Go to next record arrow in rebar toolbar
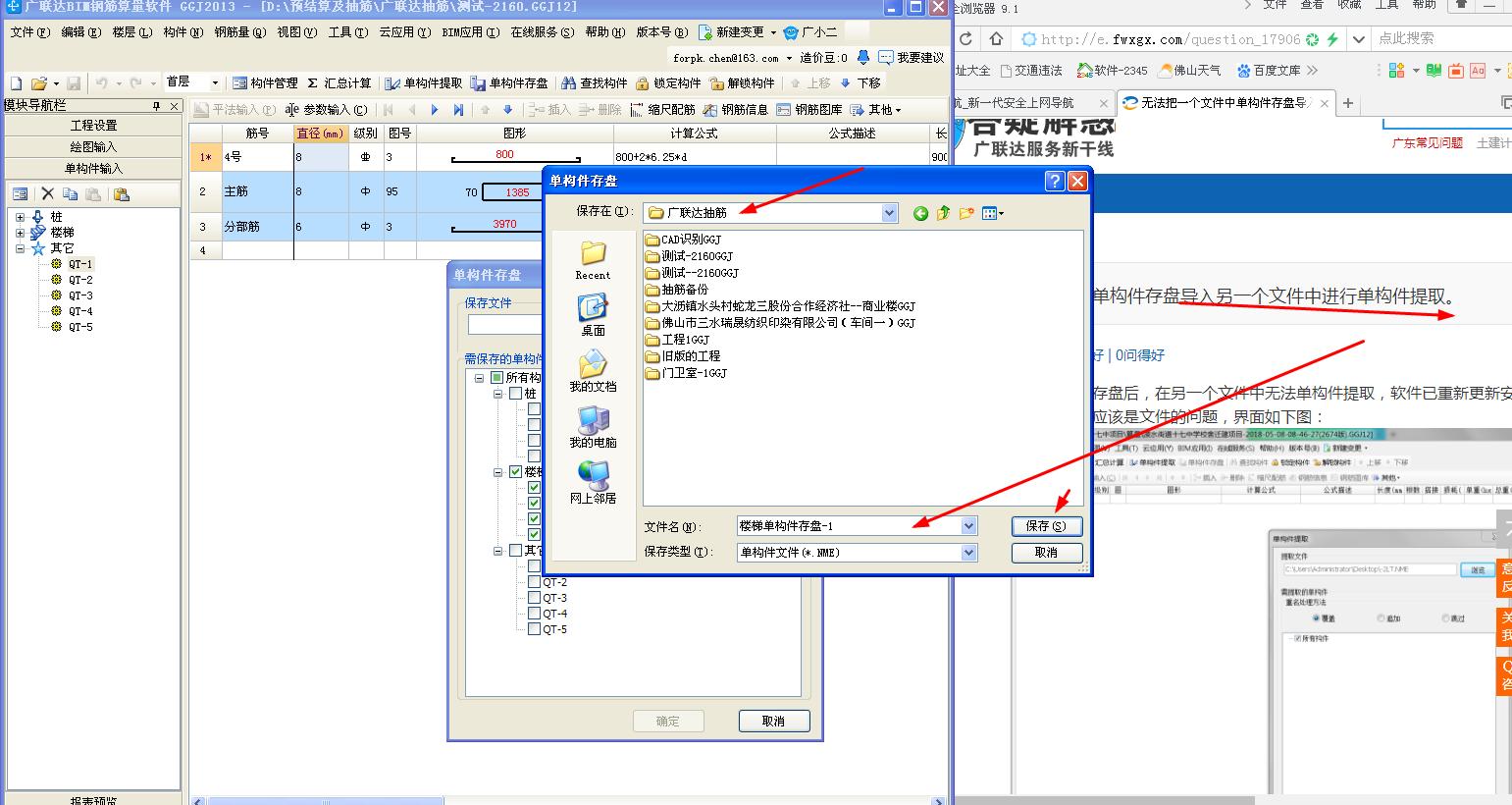 click(x=435, y=110)
